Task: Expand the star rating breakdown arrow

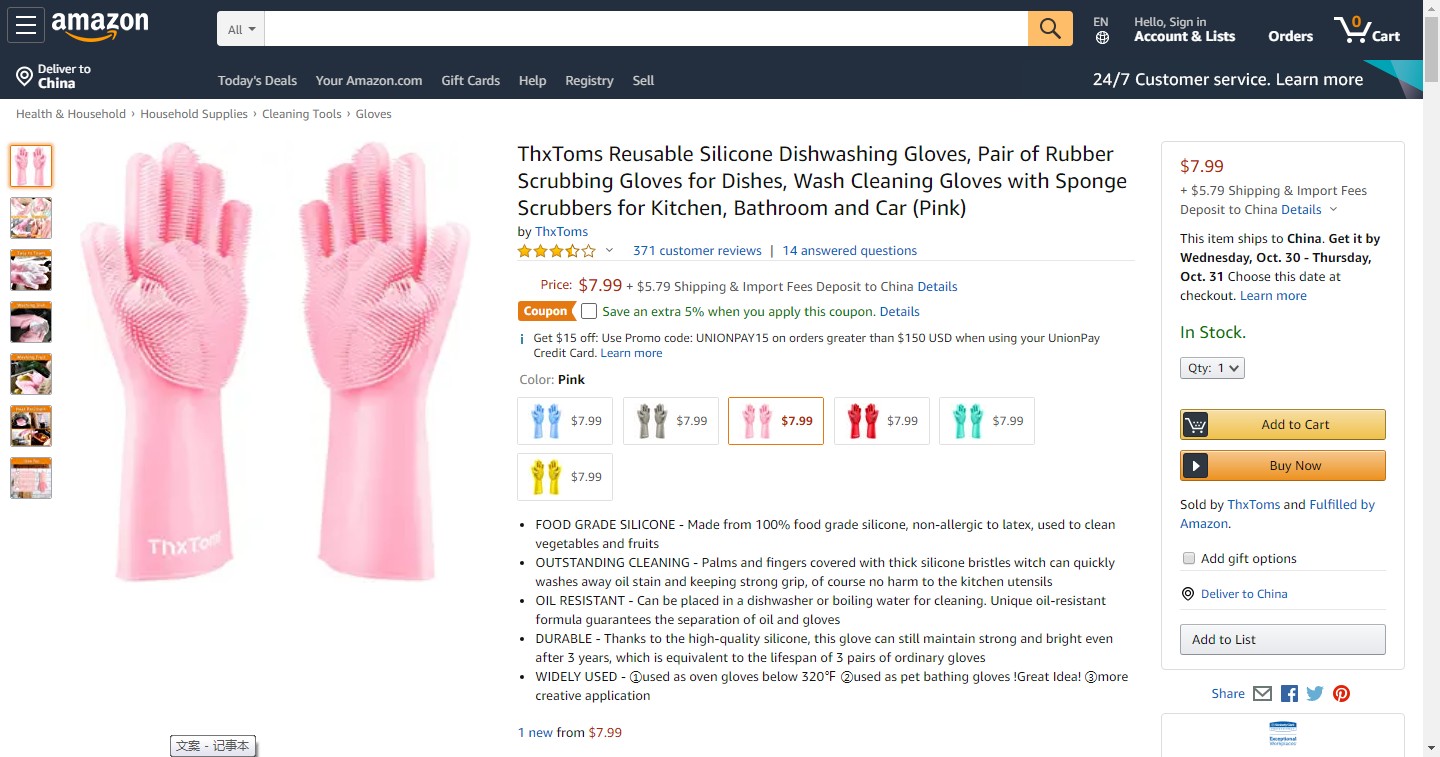Action: [x=609, y=251]
